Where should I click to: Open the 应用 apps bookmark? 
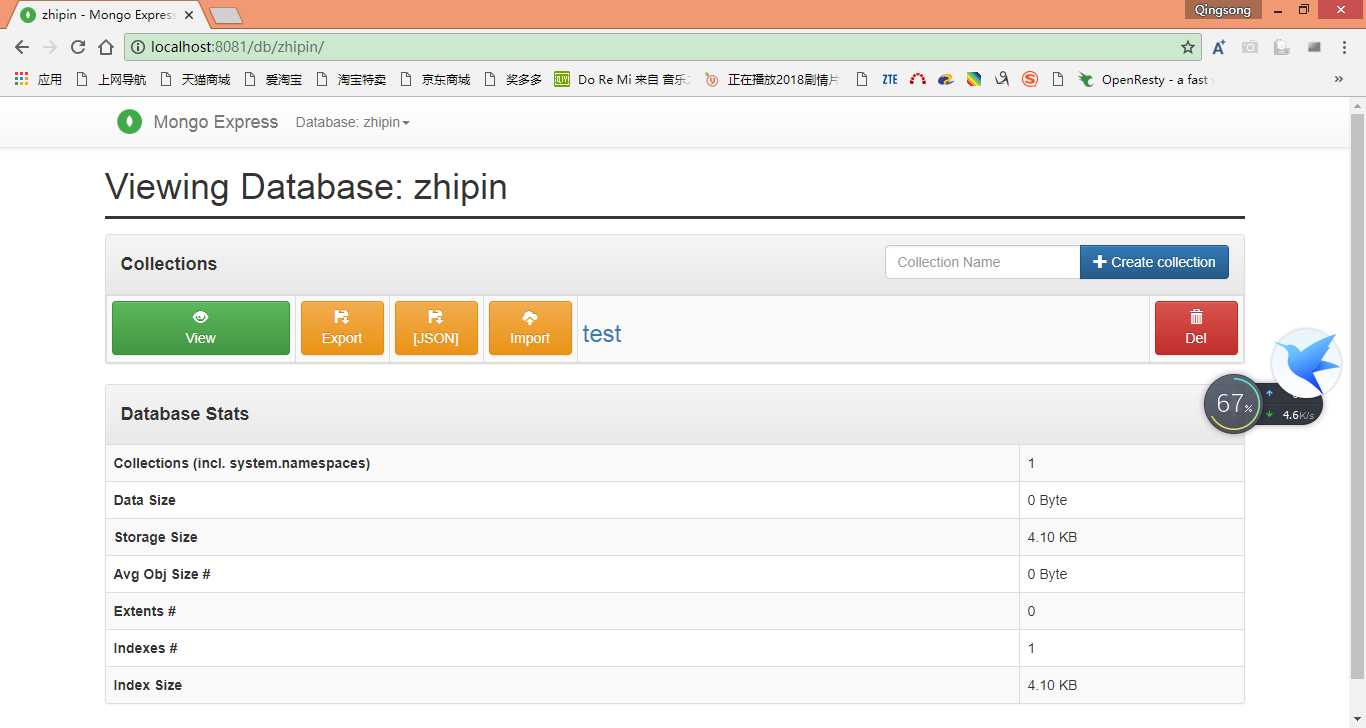point(38,79)
